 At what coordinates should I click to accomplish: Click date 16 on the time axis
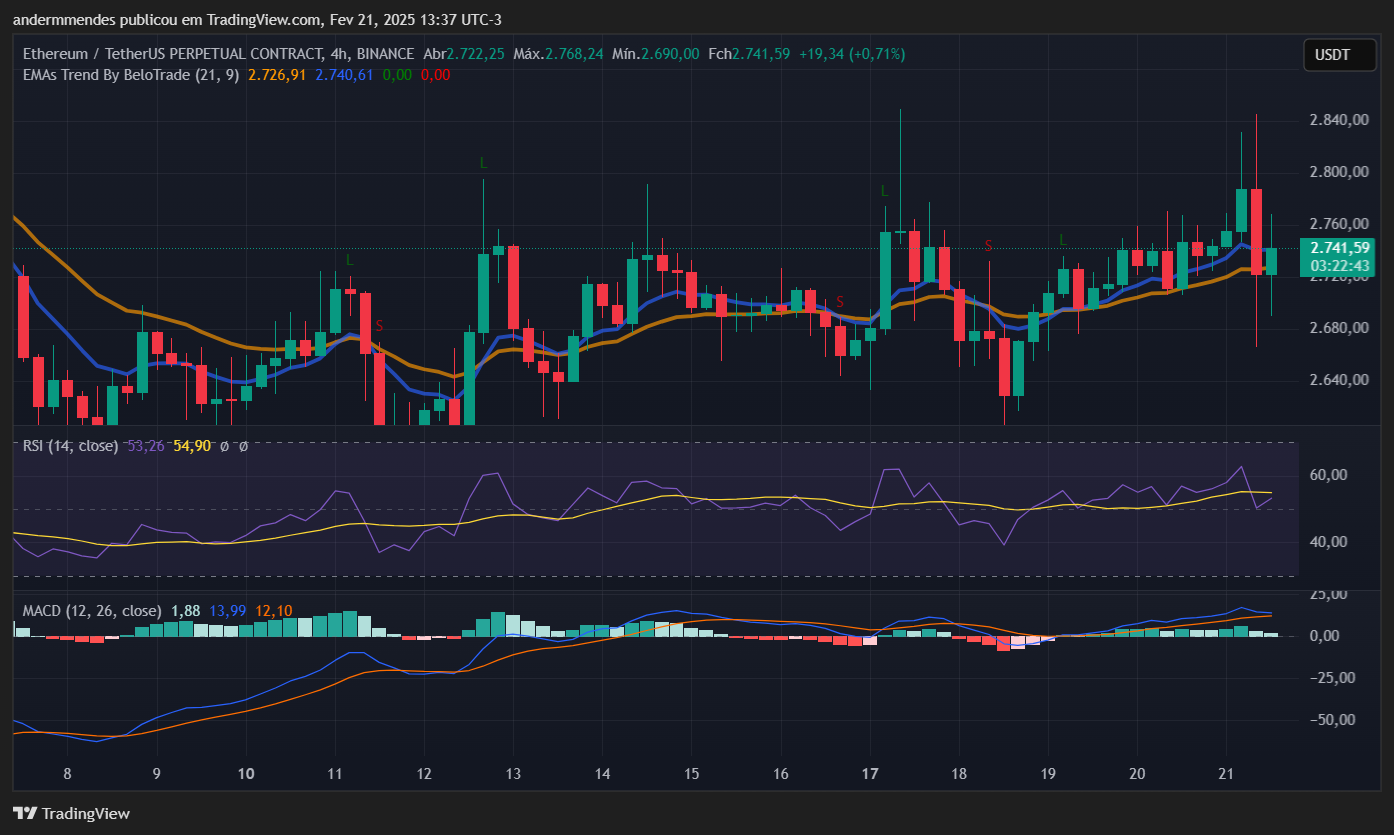tap(781, 773)
